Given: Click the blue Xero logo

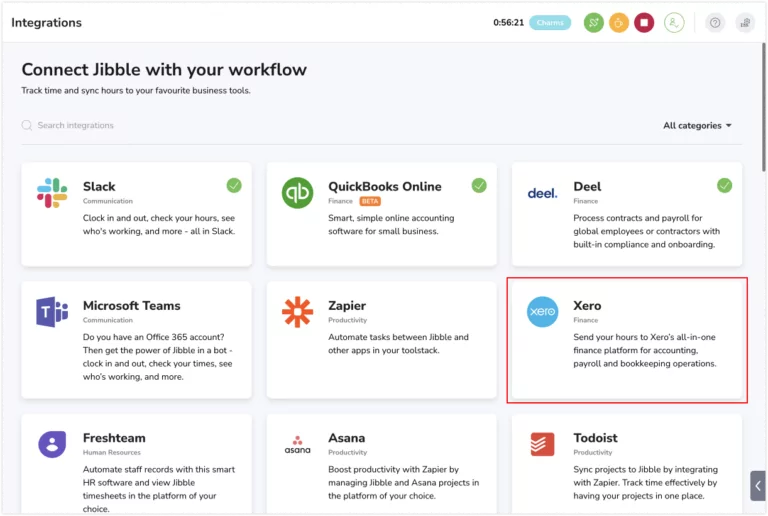Looking at the screenshot, I should click(x=542, y=312).
